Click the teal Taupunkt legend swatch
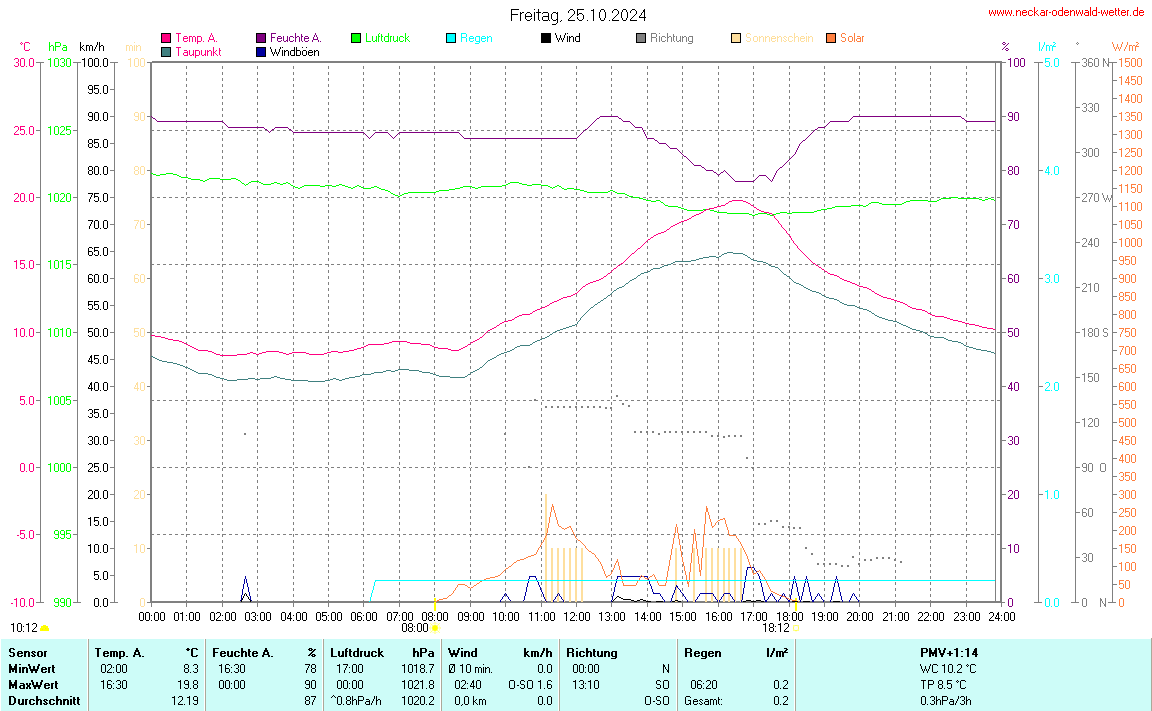The width and height of the screenshot is (1152, 711). pos(166,52)
